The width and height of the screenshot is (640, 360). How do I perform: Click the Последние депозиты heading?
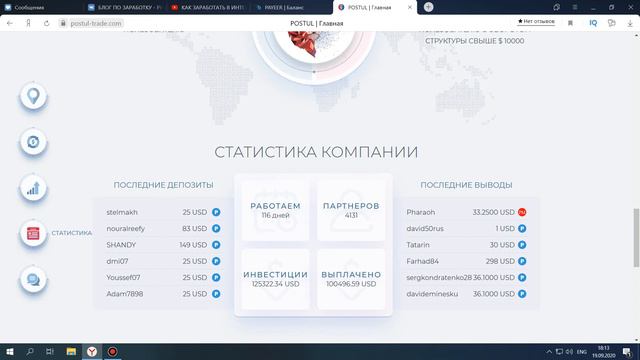click(163, 185)
